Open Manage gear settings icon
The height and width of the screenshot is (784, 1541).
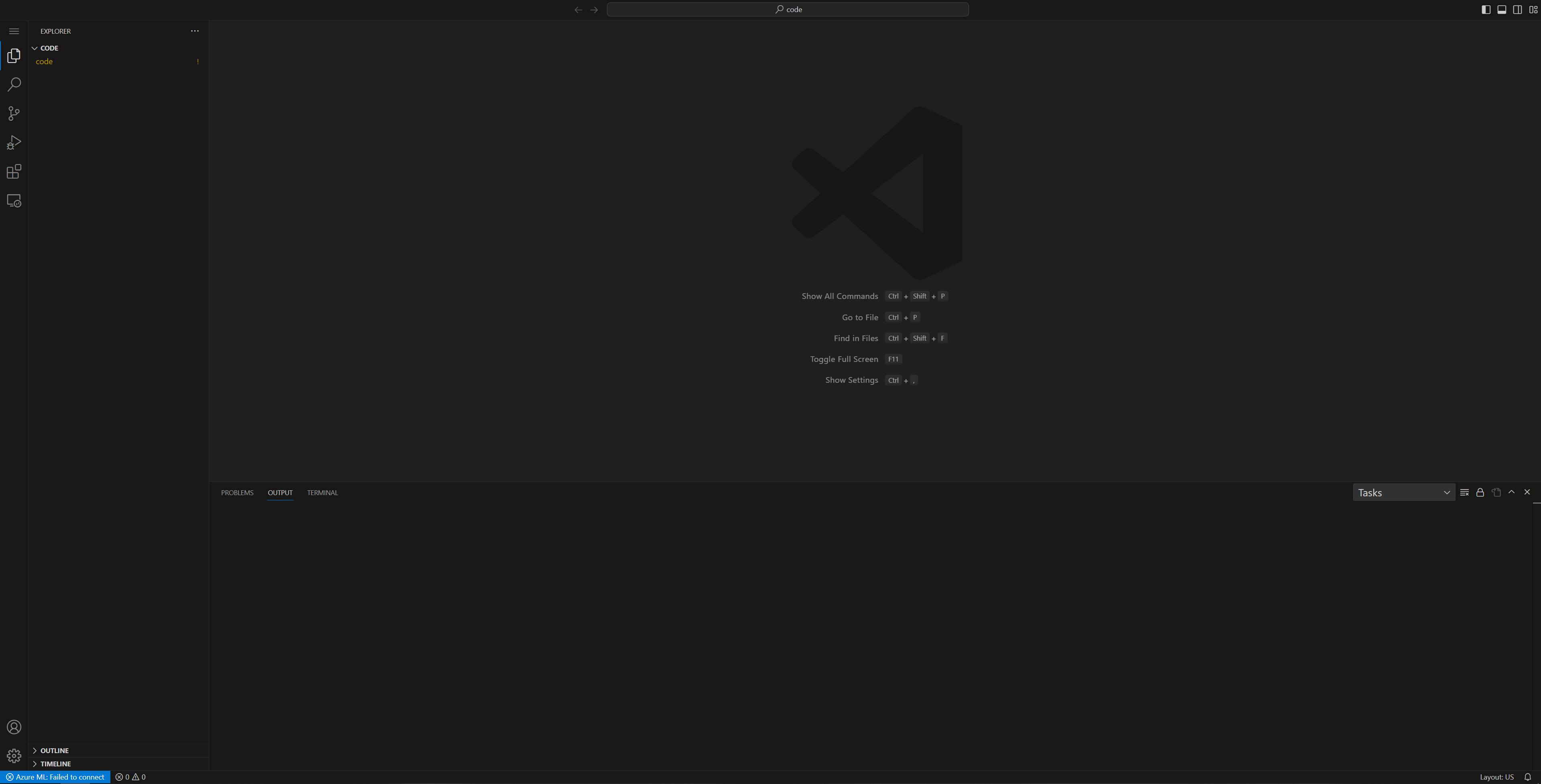click(14, 756)
